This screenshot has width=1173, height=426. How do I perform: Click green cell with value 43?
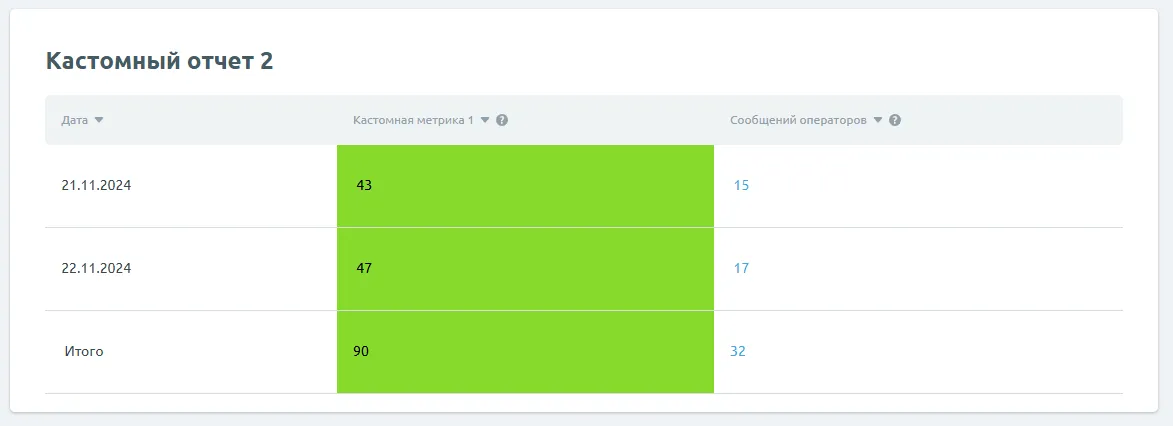[x=525, y=185]
